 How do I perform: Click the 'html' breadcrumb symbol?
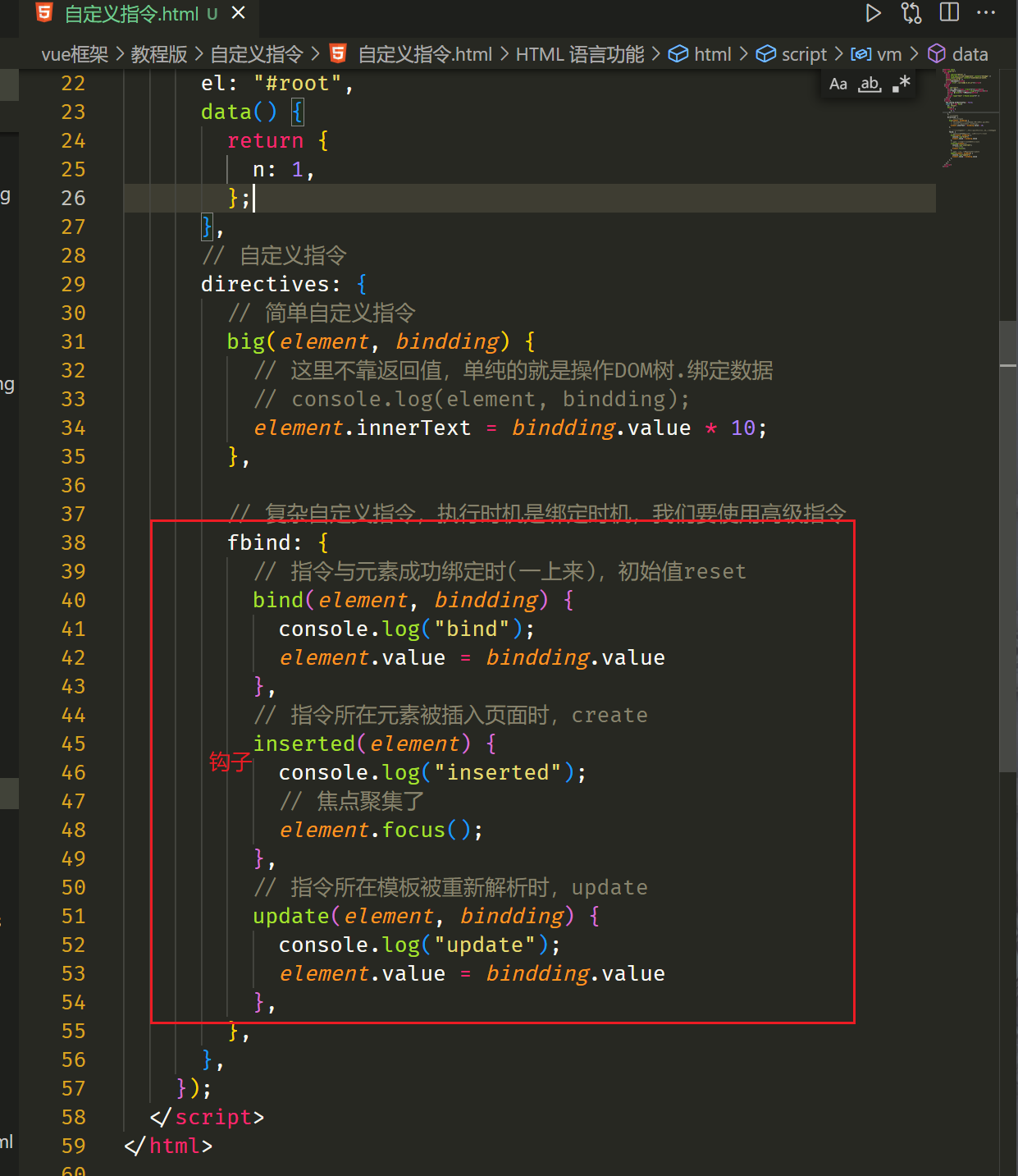[x=712, y=54]
